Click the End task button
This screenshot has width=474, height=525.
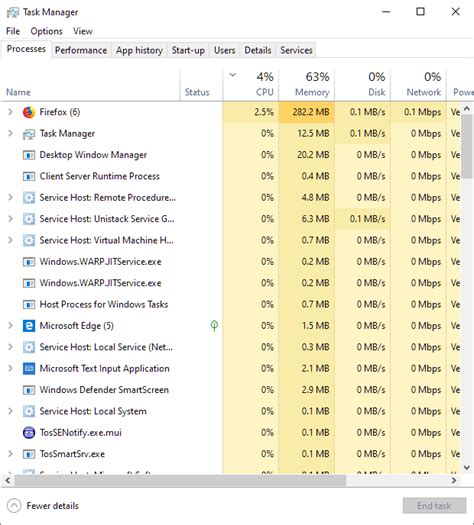click(434, 506)
